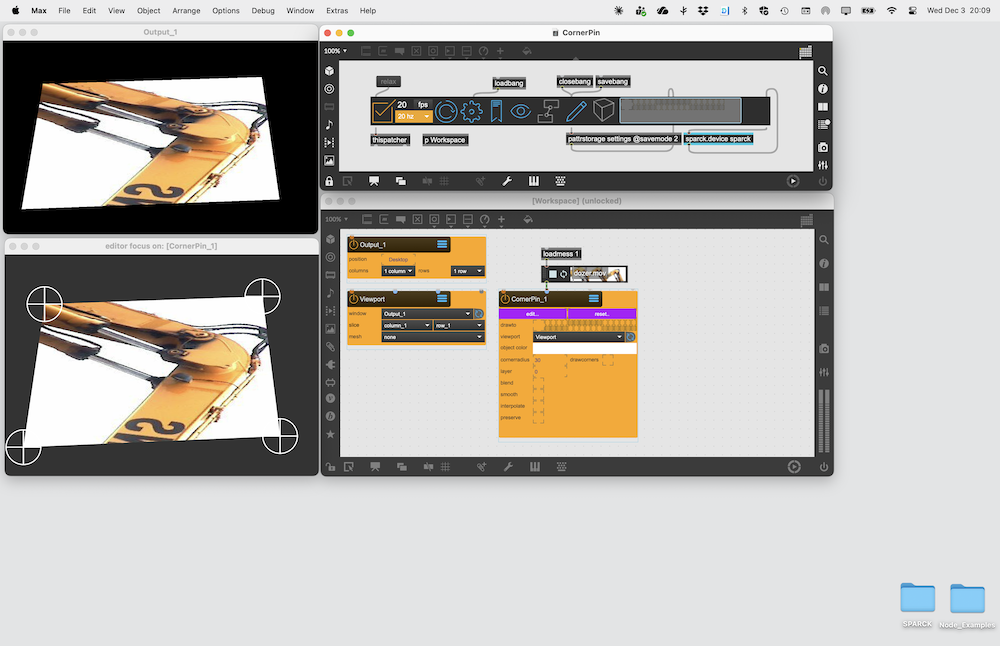The height and width of the screenshot is (646, 1000).
Task: Open the mesh dropdown in Viewport node
Action: (432, 337)
